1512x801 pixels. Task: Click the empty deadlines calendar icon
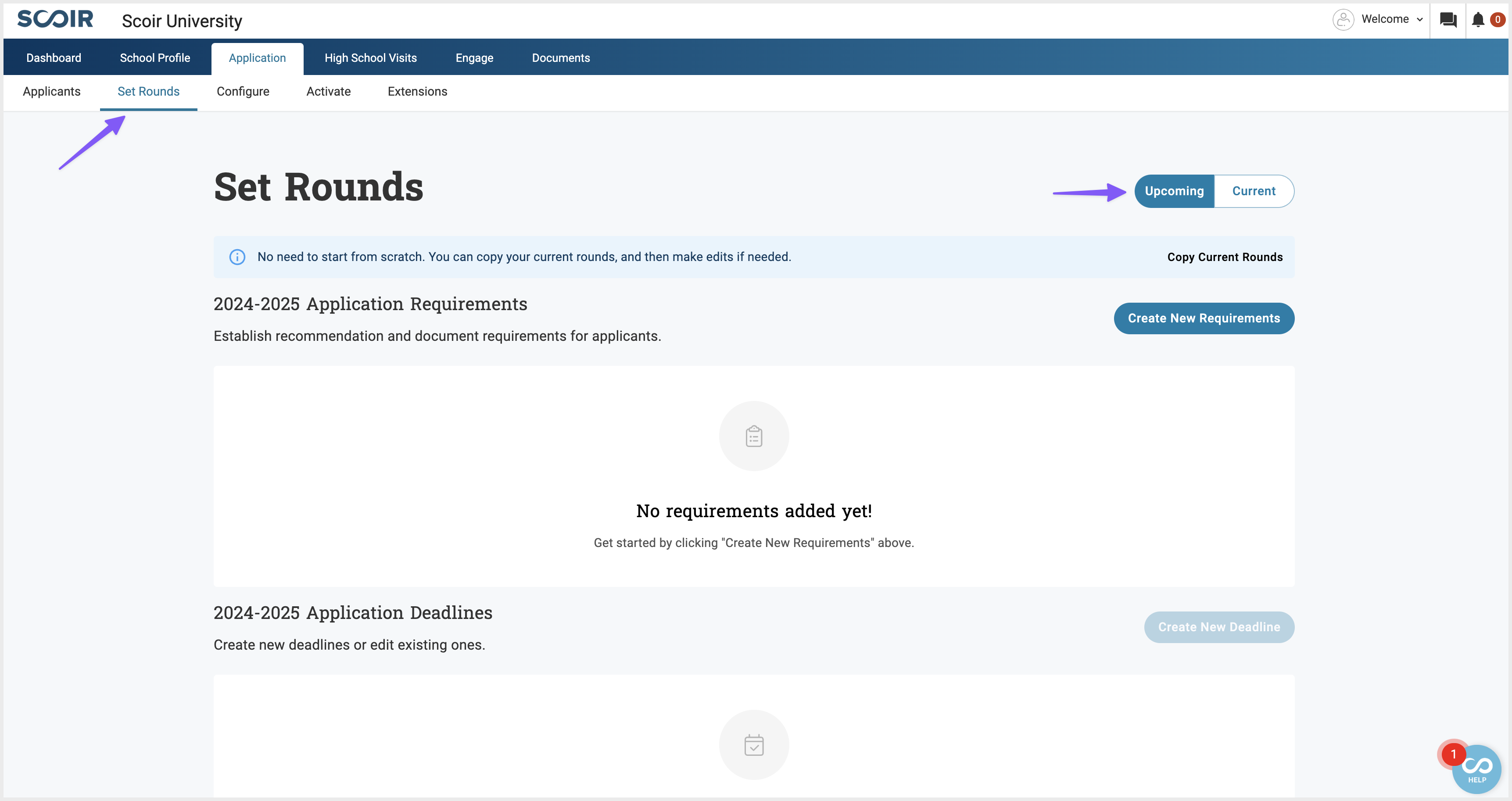tap(753, 745)
